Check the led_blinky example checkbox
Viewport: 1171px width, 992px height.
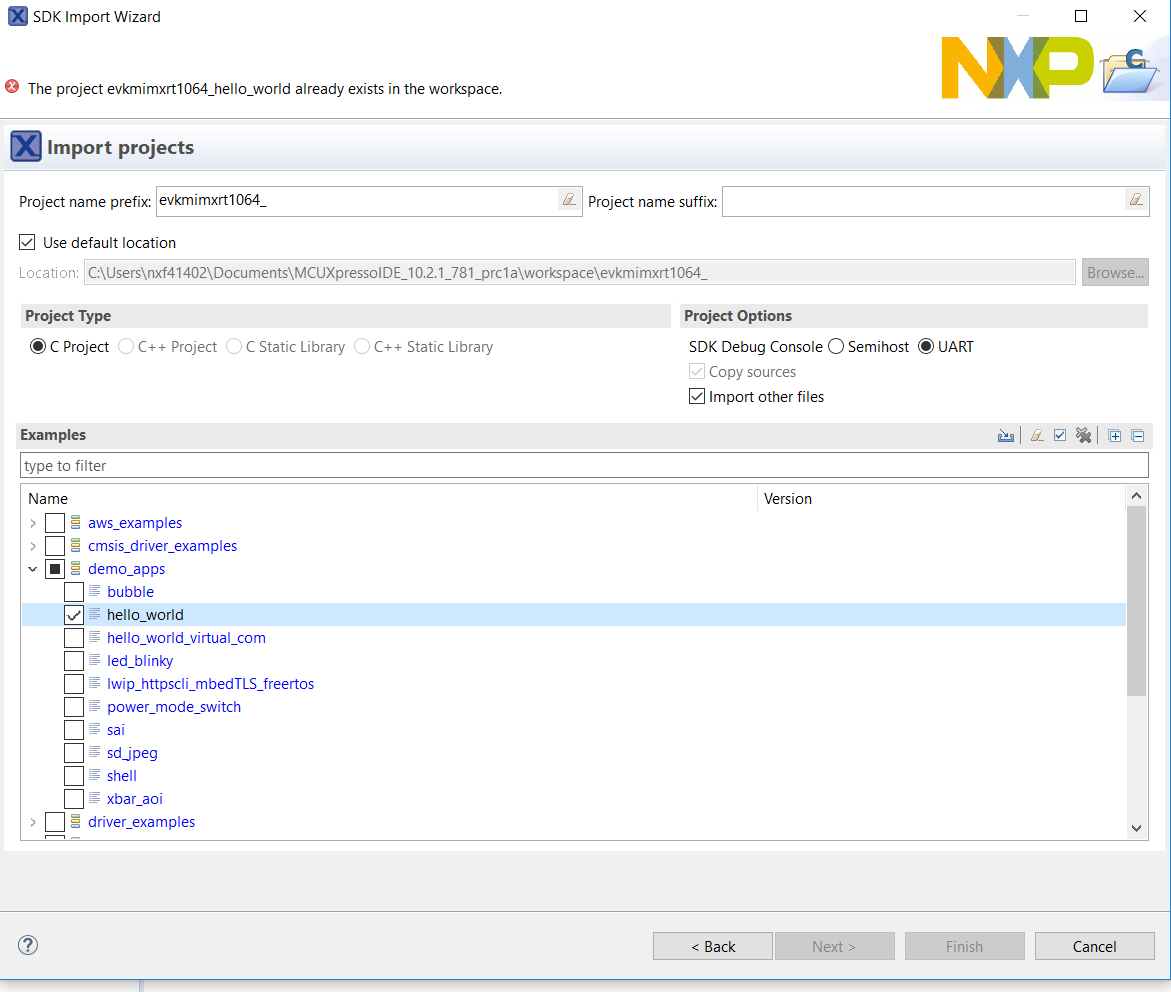tap(74, 661)
